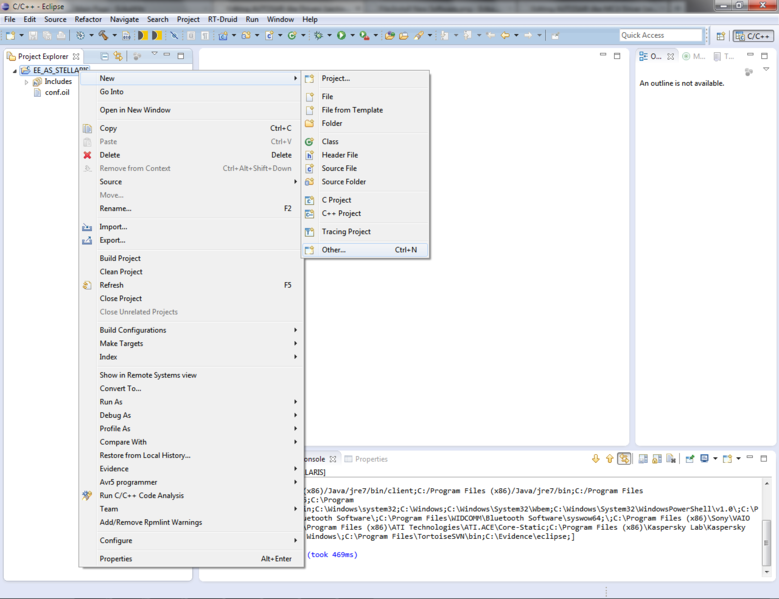The height and width of the screenshot is (599, 779).
Task: Select Other... in the New submenu
Action: pyautogui.click(x=366, y=250)
